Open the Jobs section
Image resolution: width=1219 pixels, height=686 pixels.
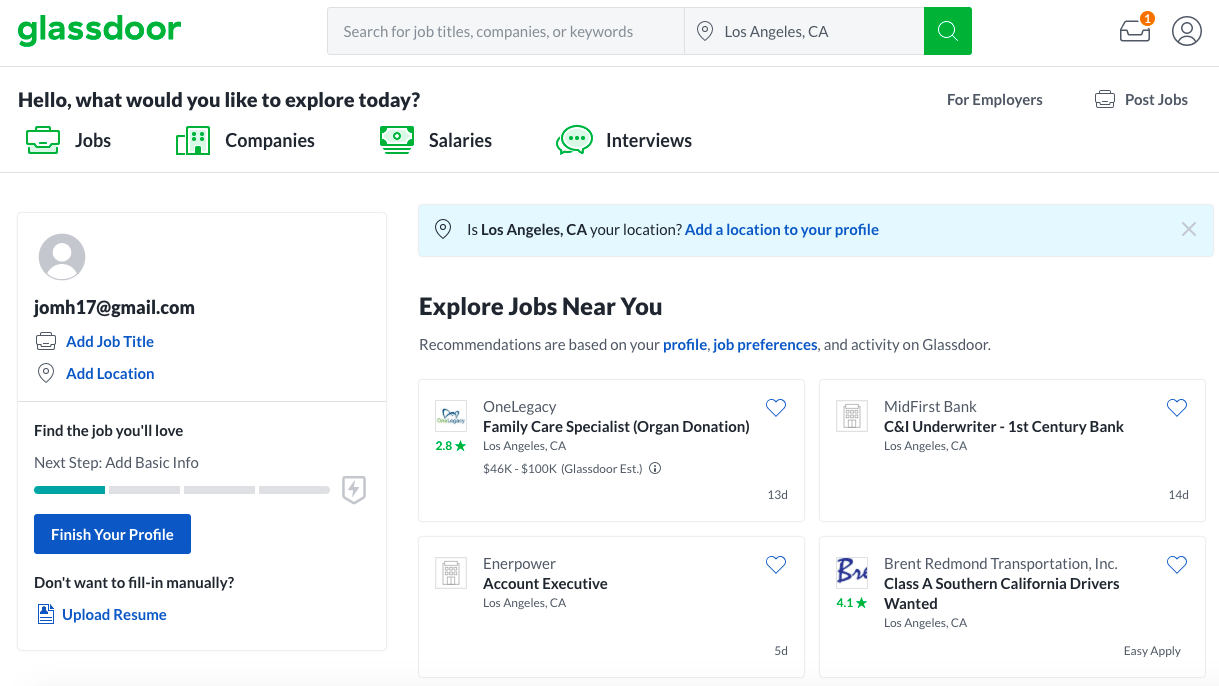93,140
